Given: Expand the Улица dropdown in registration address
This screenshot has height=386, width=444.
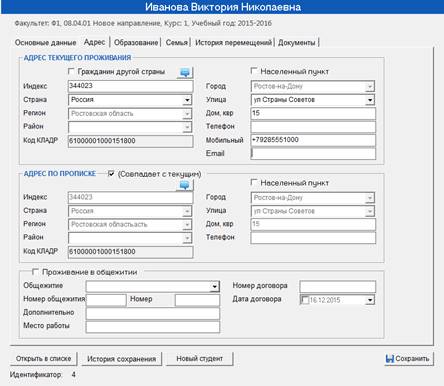Looking at the screenshot, I should pos(370,211).
